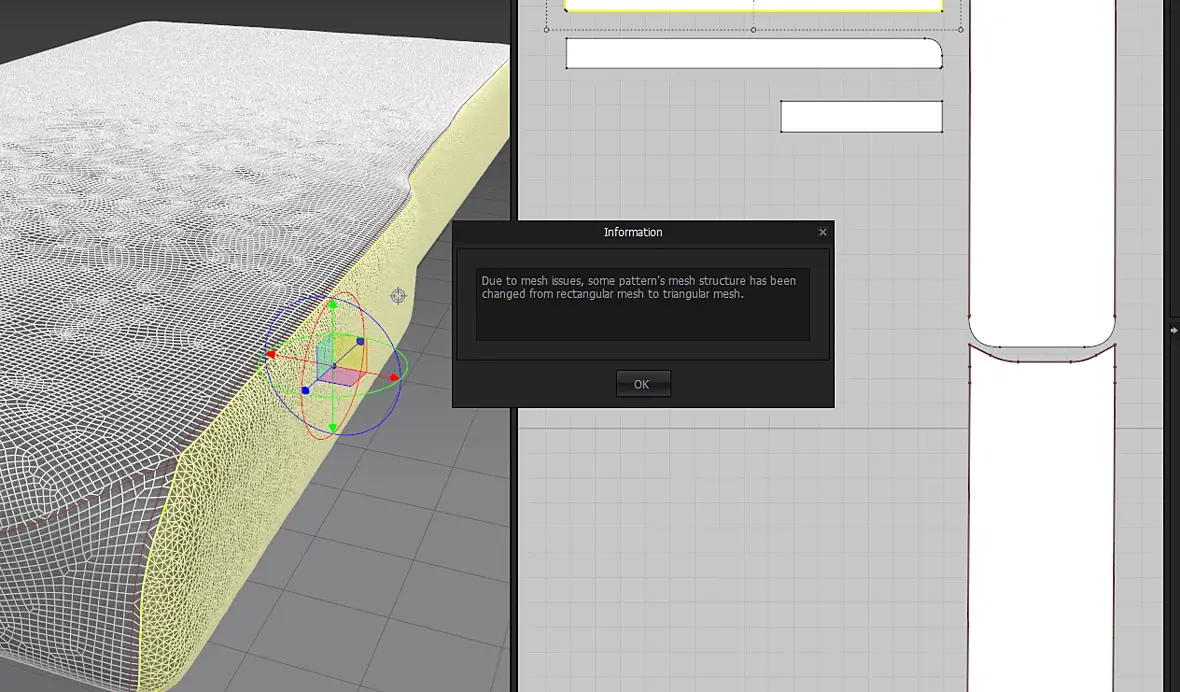The image size is (1180, 692).
Task: Click the crosshair target marker in the 3D view
Action: pos(398,296)
